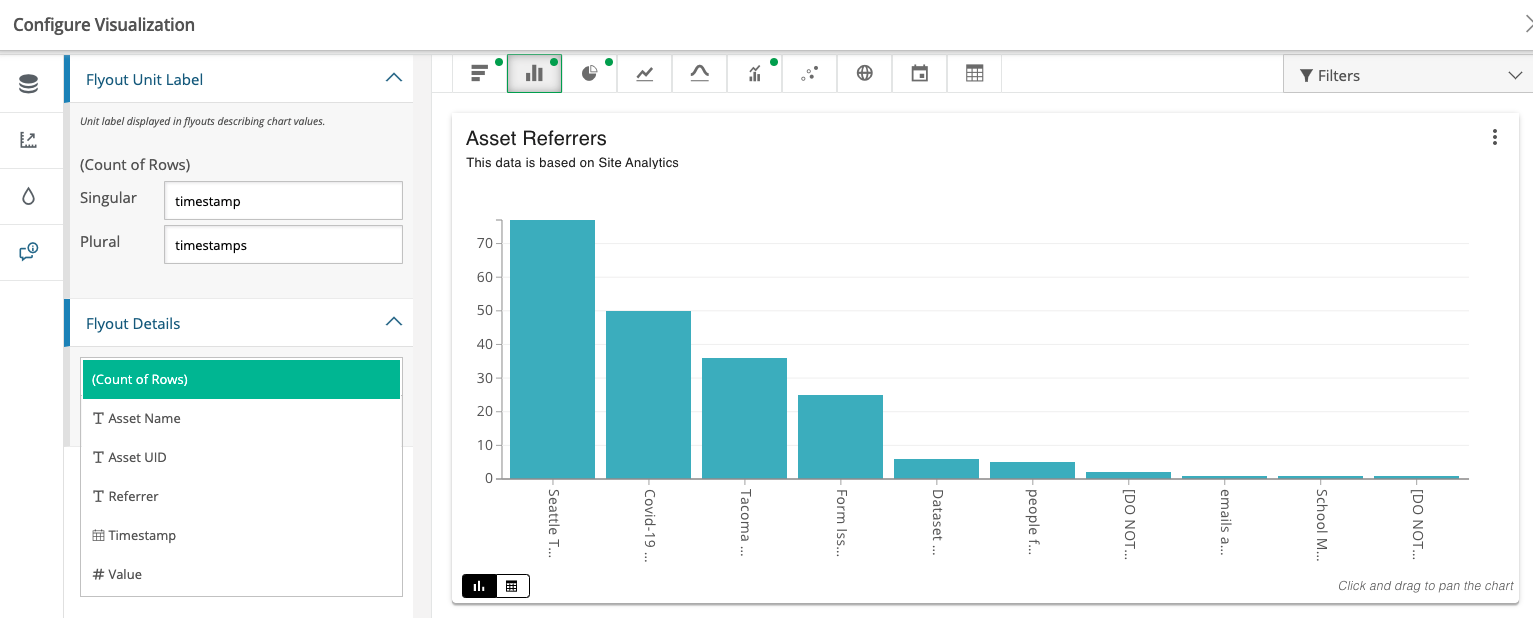Open the Axis settings sidebar tab
1533x618 pixels.
click(x=28, y=140)
